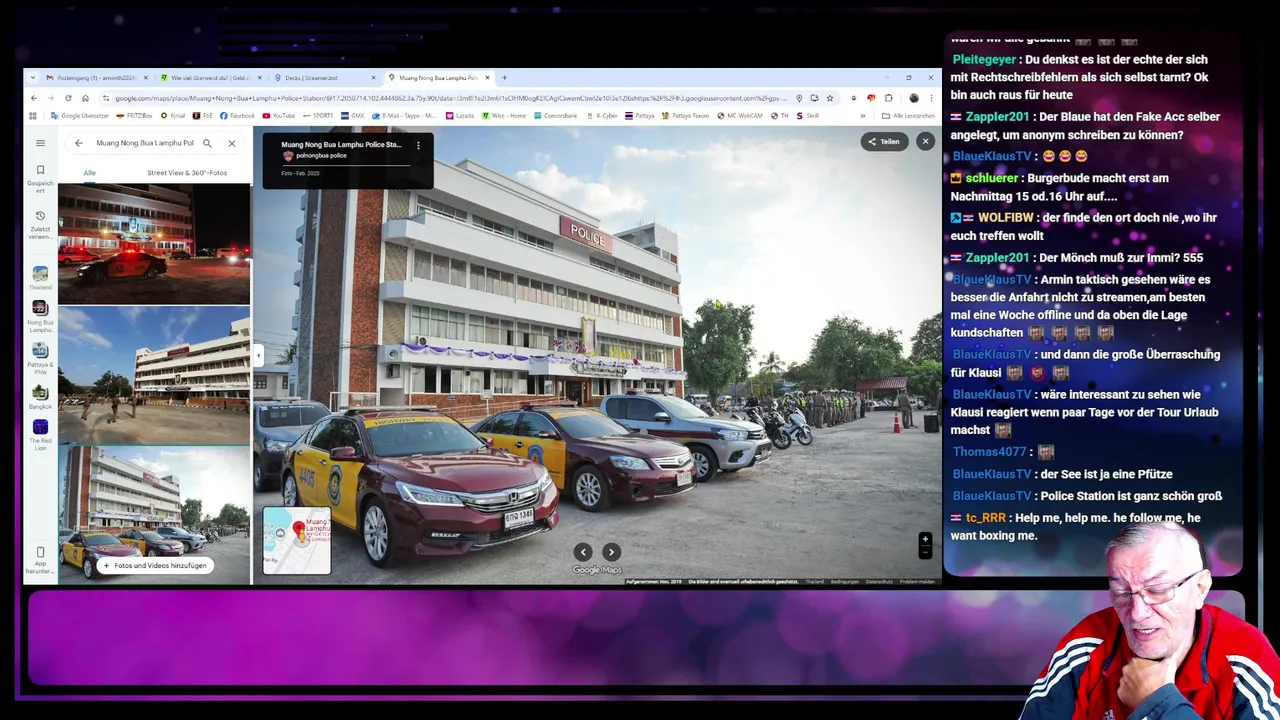Click polnongbua police contributor name
Screen dimensions: 1280x720
tap(321, 156)
